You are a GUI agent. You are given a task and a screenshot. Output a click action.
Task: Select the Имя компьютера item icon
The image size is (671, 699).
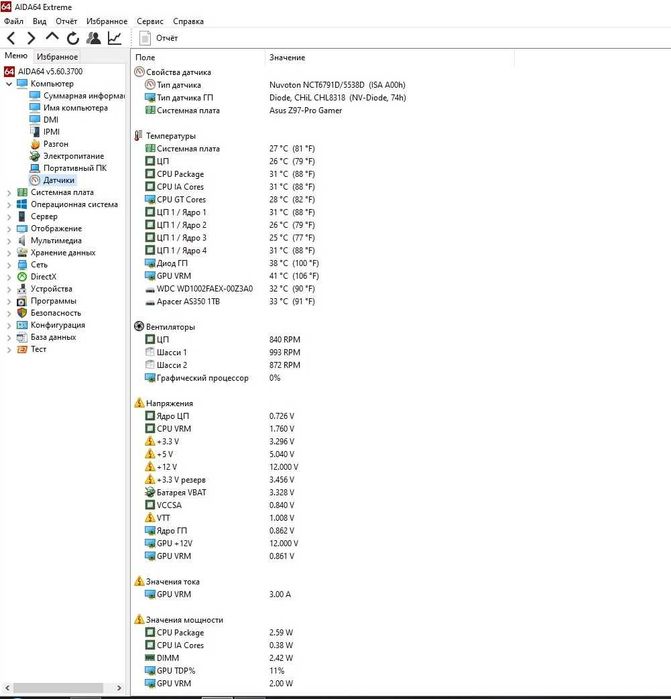click(x=35, y=107)
